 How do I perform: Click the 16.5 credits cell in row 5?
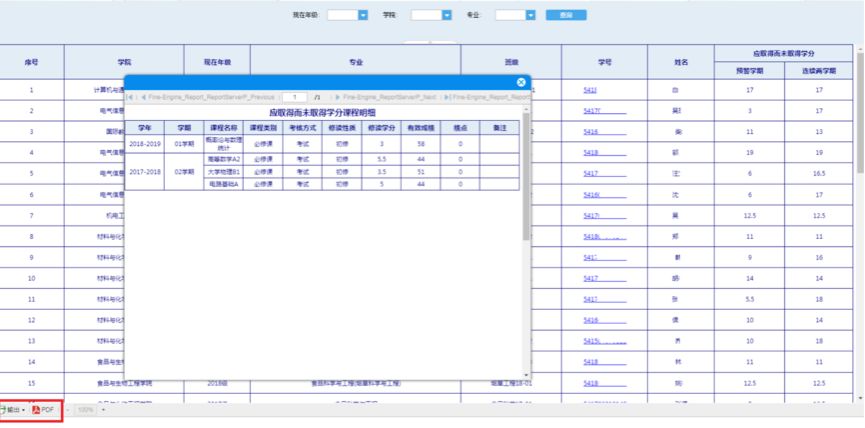[x=819, y=174]
